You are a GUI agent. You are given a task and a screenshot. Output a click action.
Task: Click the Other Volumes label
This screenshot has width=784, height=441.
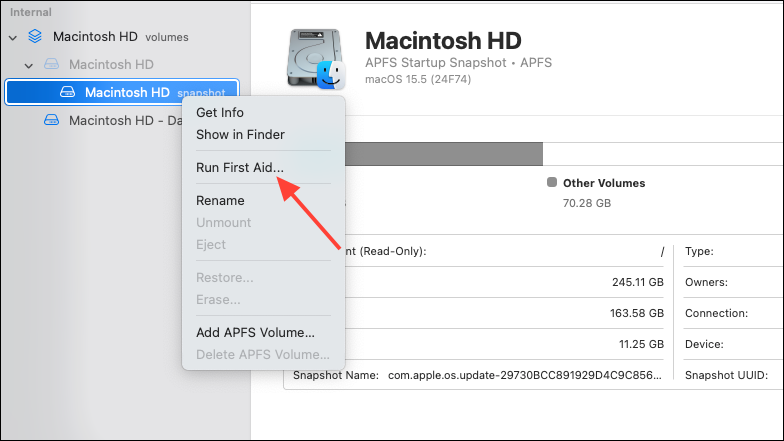tap(604, 183)
